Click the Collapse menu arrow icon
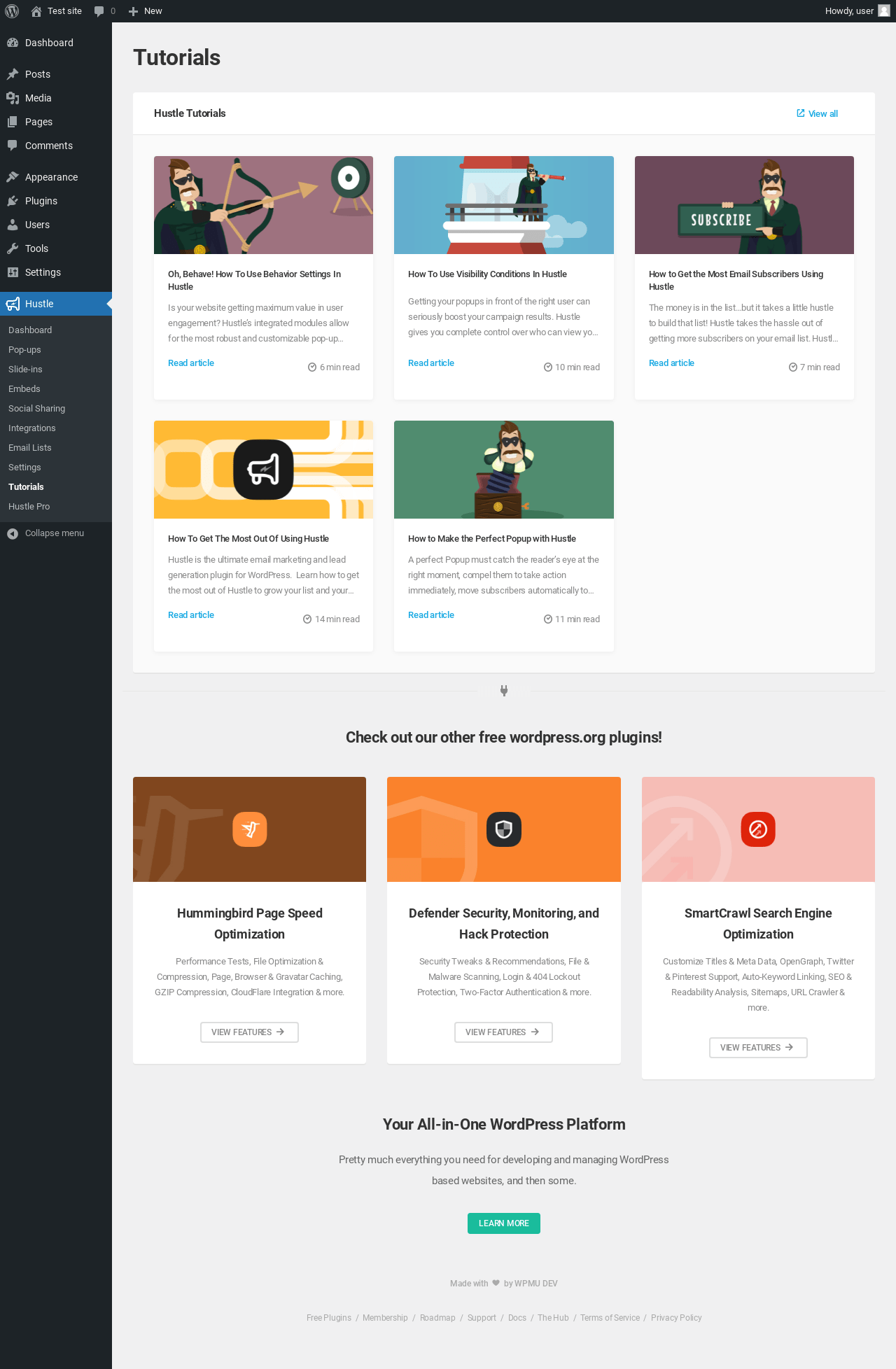Image resolution: width=896 pixels, height=1369 pixels. point(13,533)
